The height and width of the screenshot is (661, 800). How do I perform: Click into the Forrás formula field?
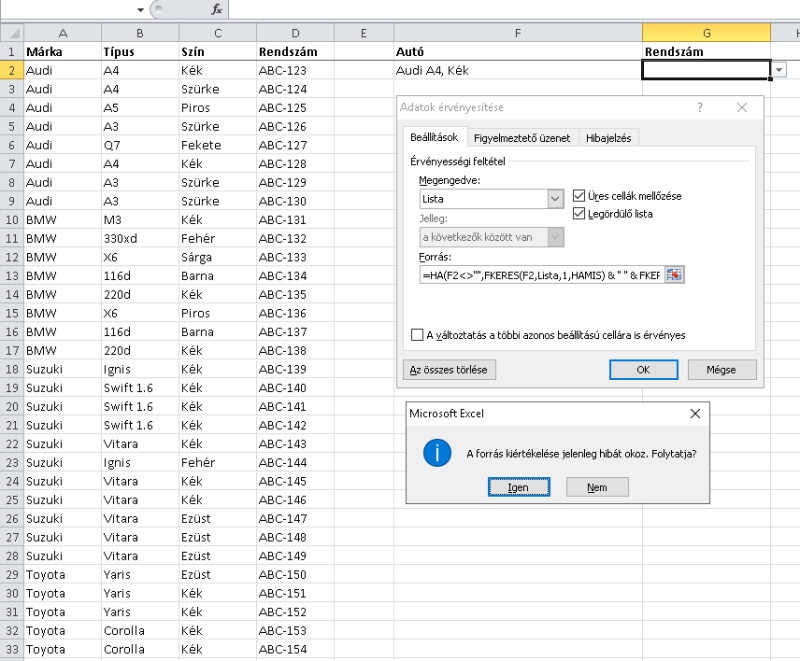[541, 275]
